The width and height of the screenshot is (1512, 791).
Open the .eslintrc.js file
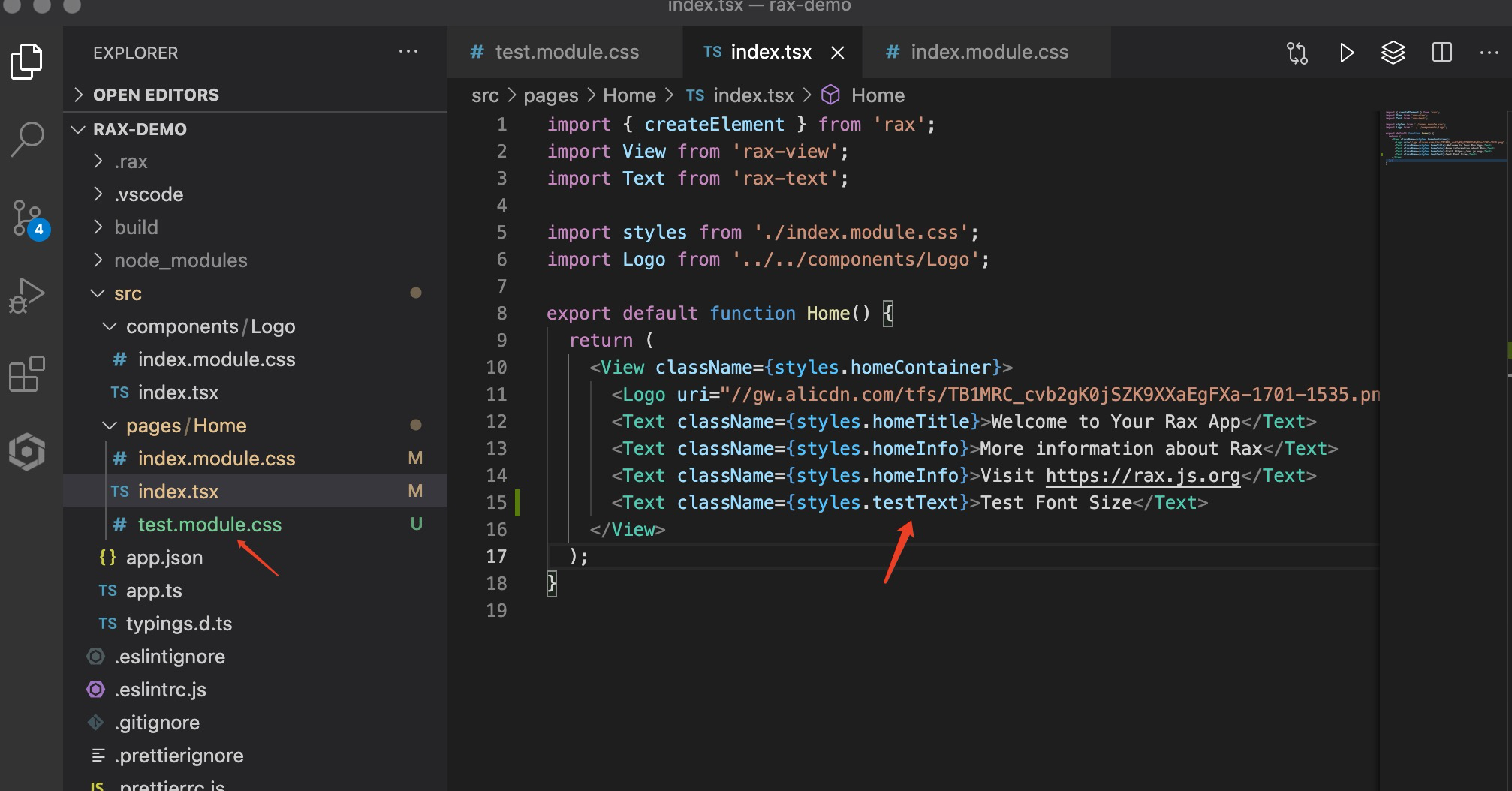tap(255, 690)
